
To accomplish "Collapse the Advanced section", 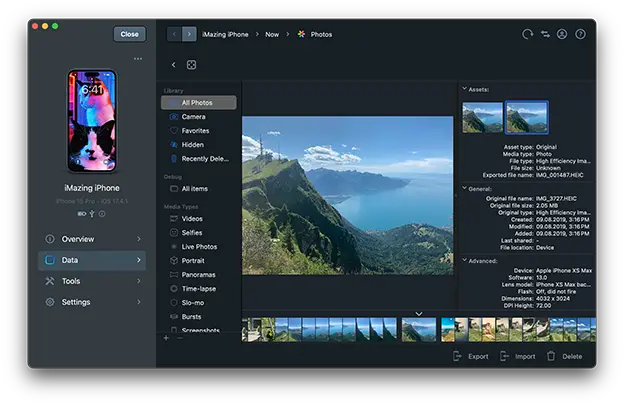I will click(x=464, y=260).
